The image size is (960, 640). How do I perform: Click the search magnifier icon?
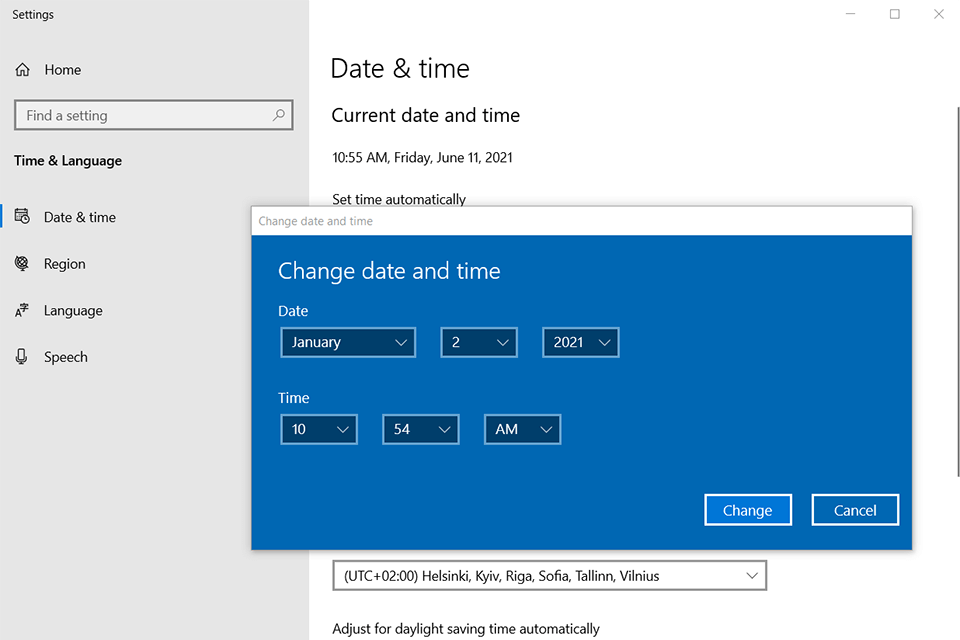(x=279, y=116)
